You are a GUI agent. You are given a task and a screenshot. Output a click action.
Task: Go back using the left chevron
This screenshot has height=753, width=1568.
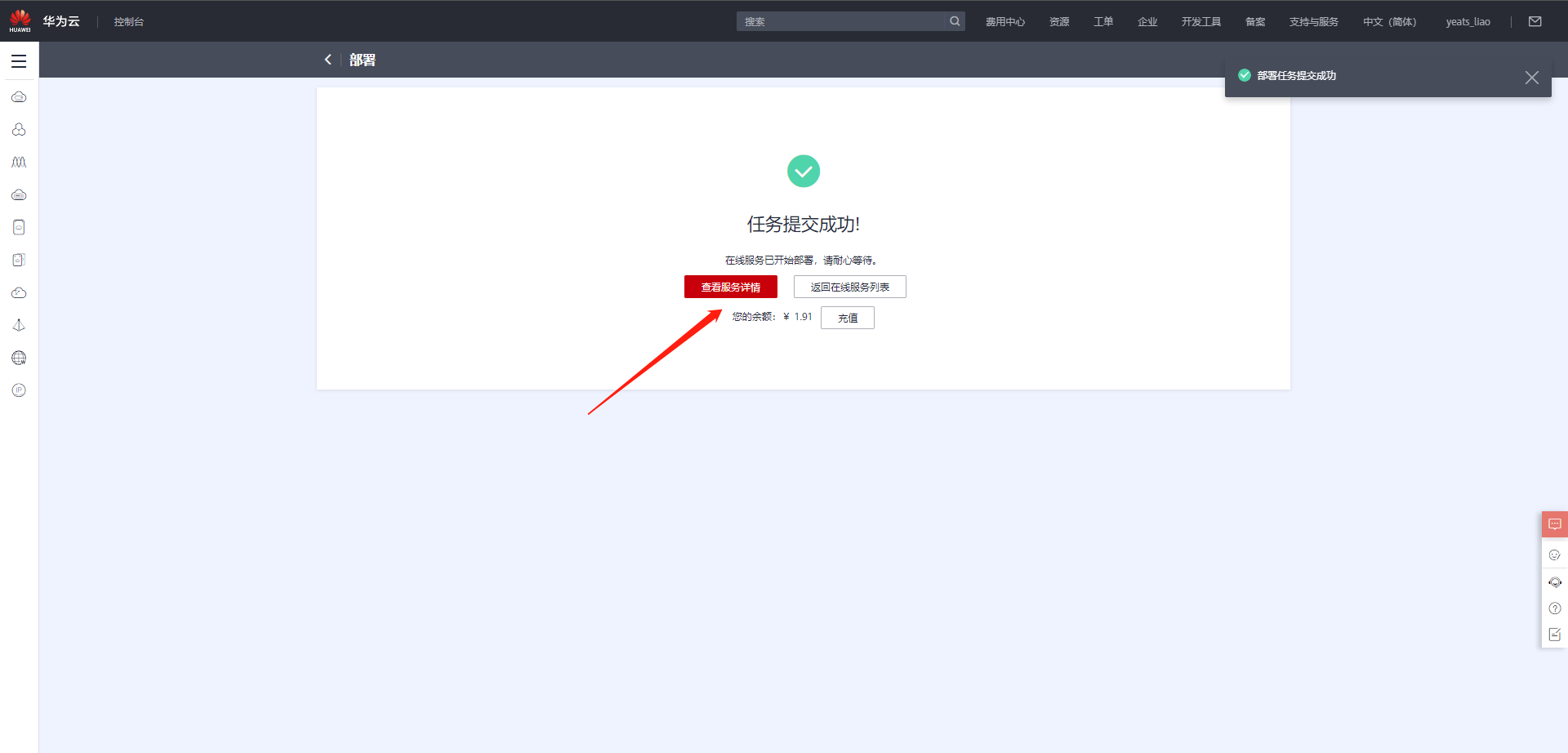(328, 60)
